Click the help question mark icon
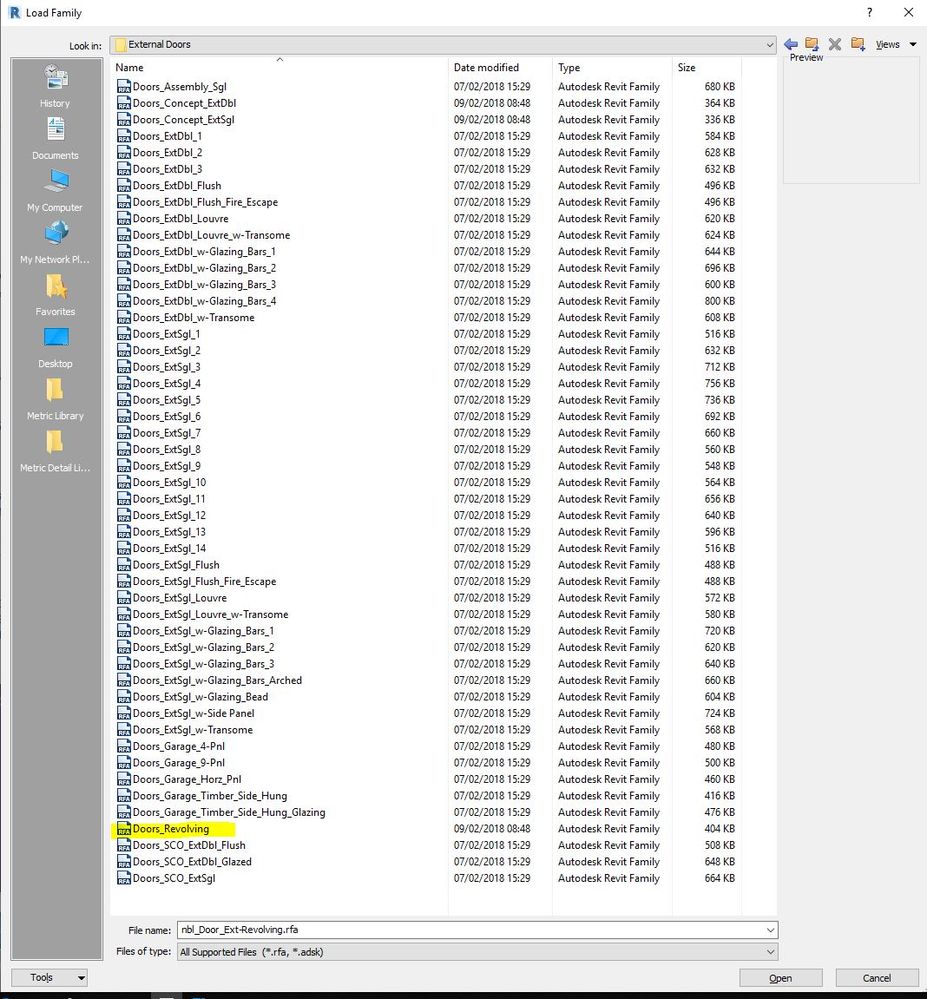Screen dimensions: 927x999 (x=870, y=12)
